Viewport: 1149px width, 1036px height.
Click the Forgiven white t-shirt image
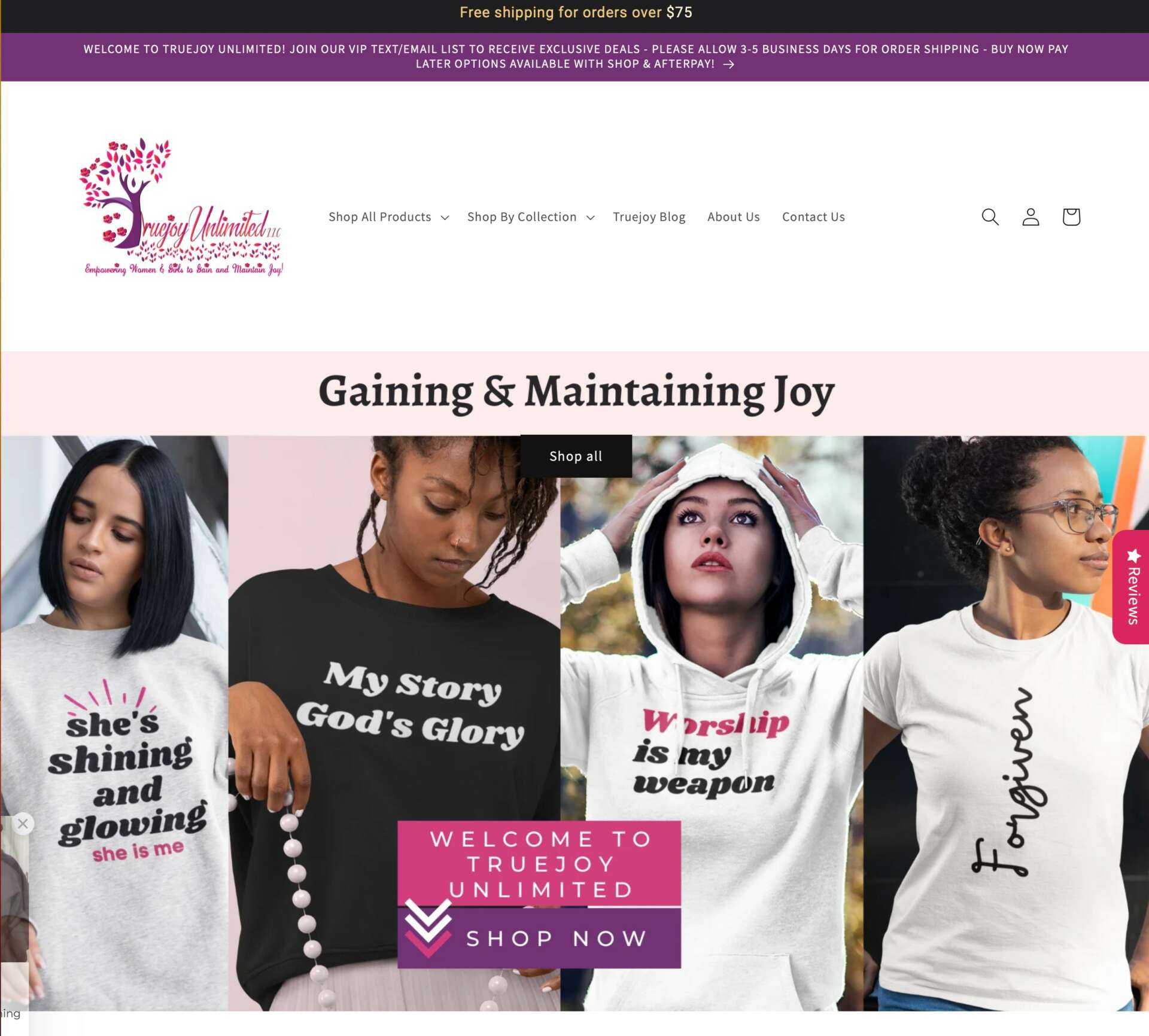click(1005, 723)
